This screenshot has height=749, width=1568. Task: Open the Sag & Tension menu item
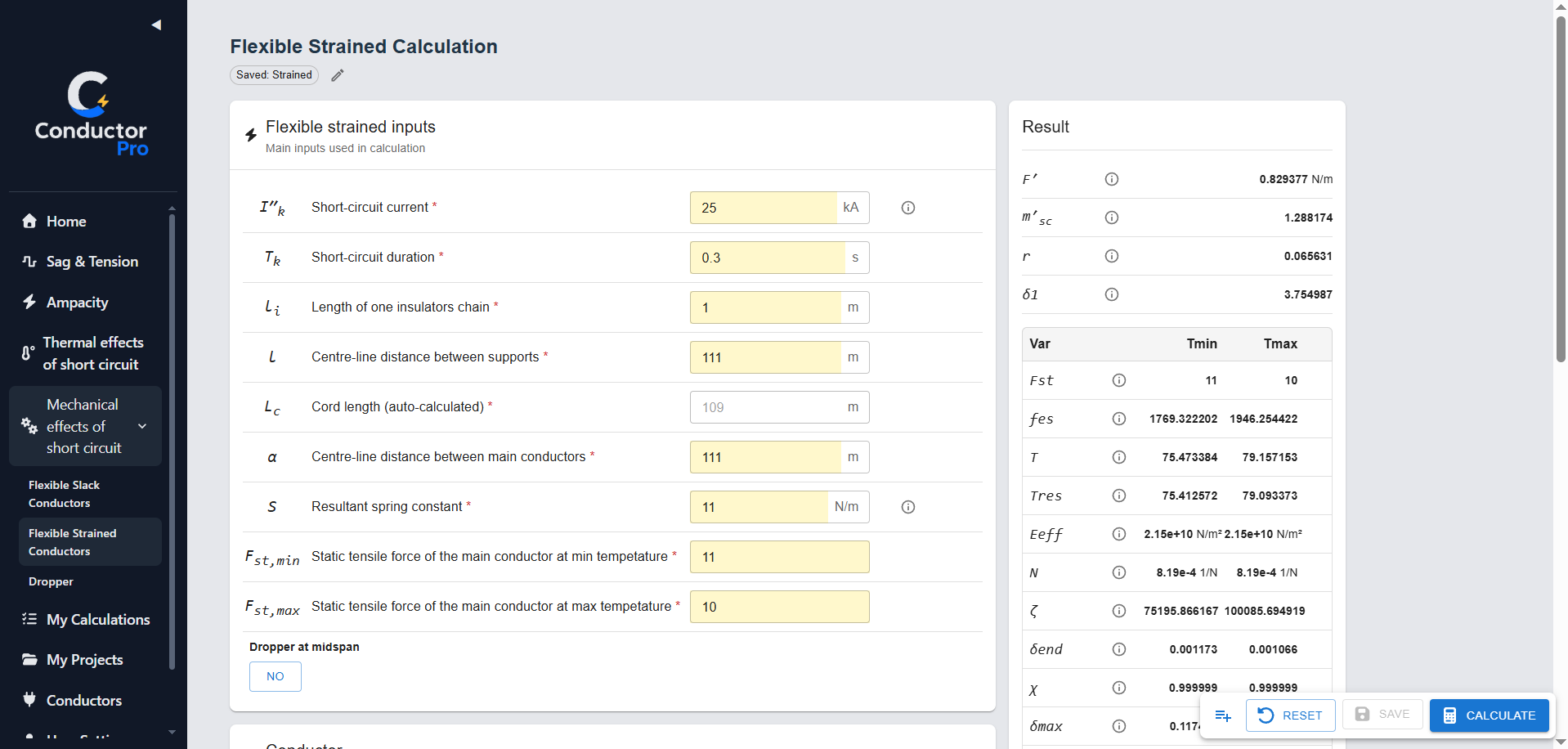[x=92, y=262]
